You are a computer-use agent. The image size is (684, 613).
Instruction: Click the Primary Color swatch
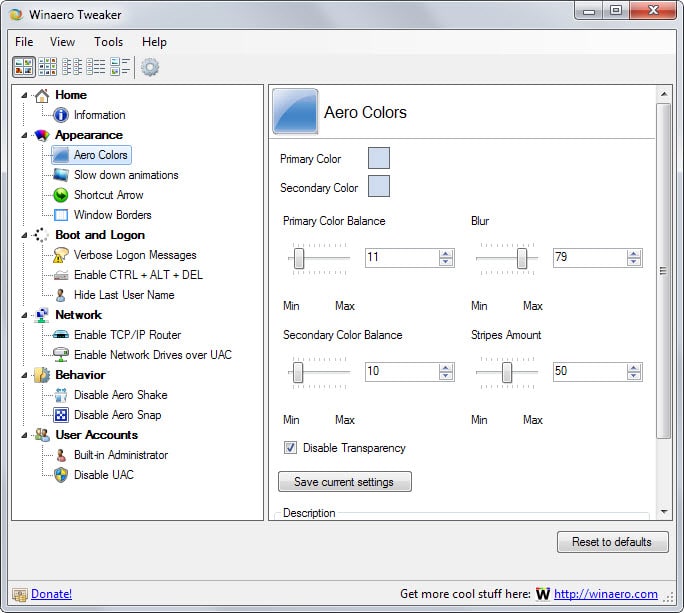tap(379, 158)
